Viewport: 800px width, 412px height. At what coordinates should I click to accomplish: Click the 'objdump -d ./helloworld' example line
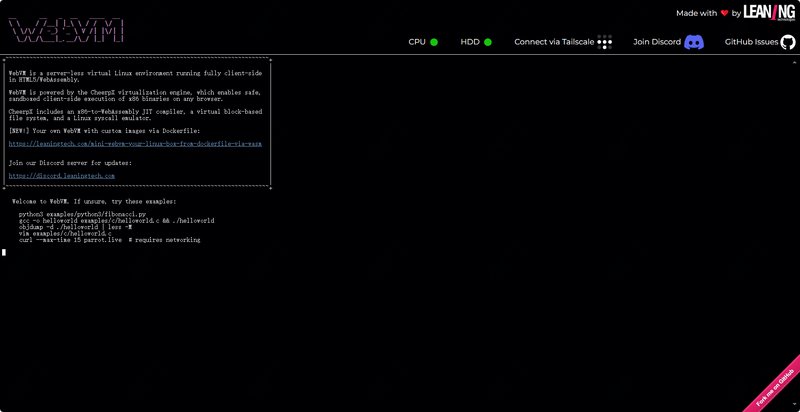coord(76,227)
